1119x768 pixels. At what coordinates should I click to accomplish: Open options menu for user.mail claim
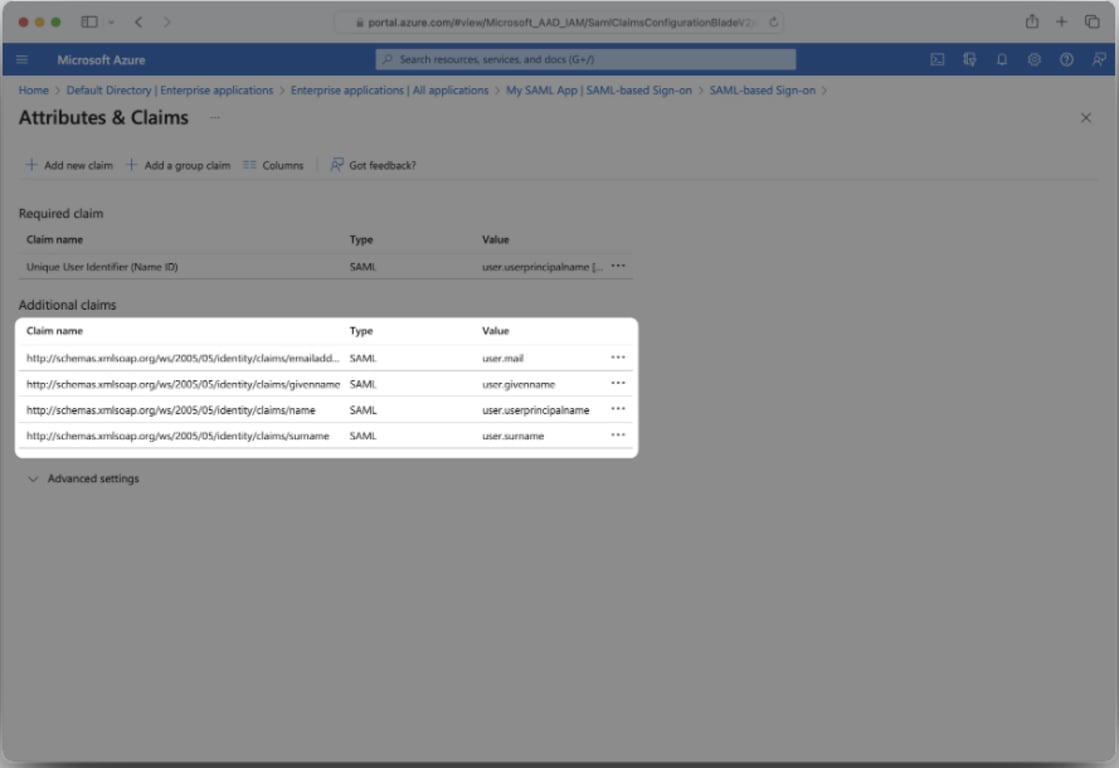point(618,357)
